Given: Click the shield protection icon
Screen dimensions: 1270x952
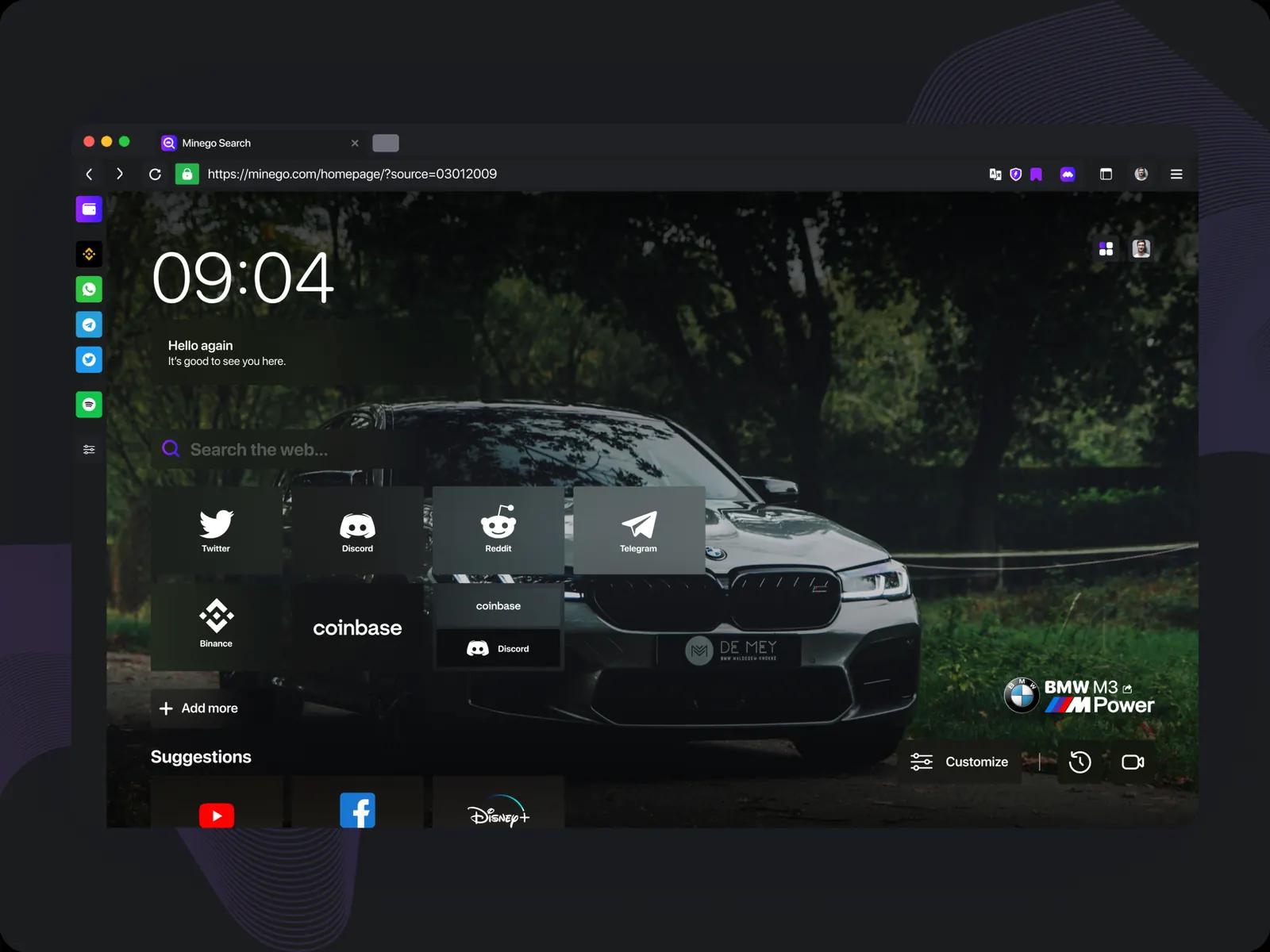Looking at the screenshot, I should 1016,175.
